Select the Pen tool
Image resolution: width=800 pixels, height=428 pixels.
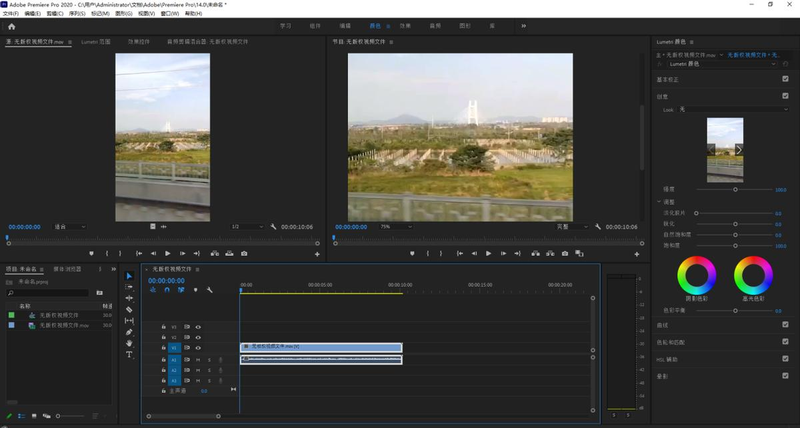pyautogui.click(x=129, y=332)
